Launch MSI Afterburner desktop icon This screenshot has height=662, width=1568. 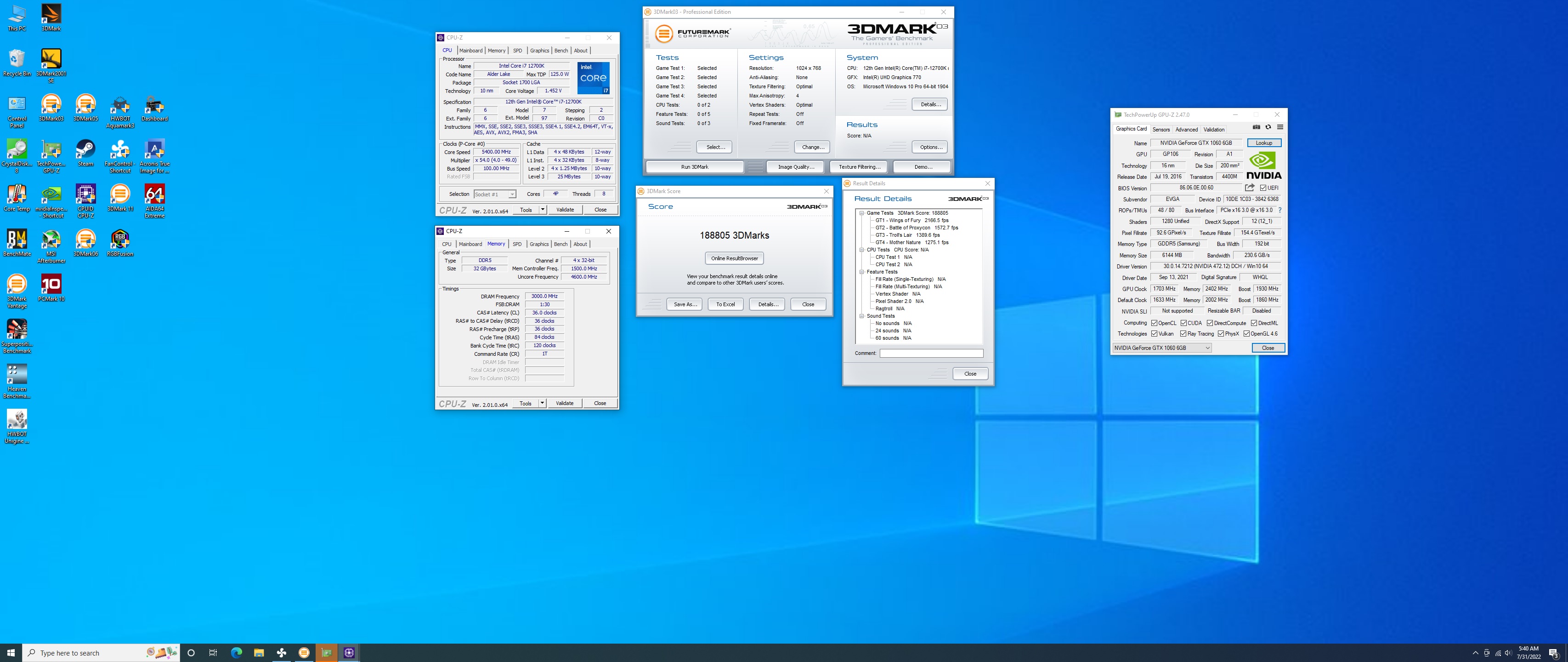(51, 247)
